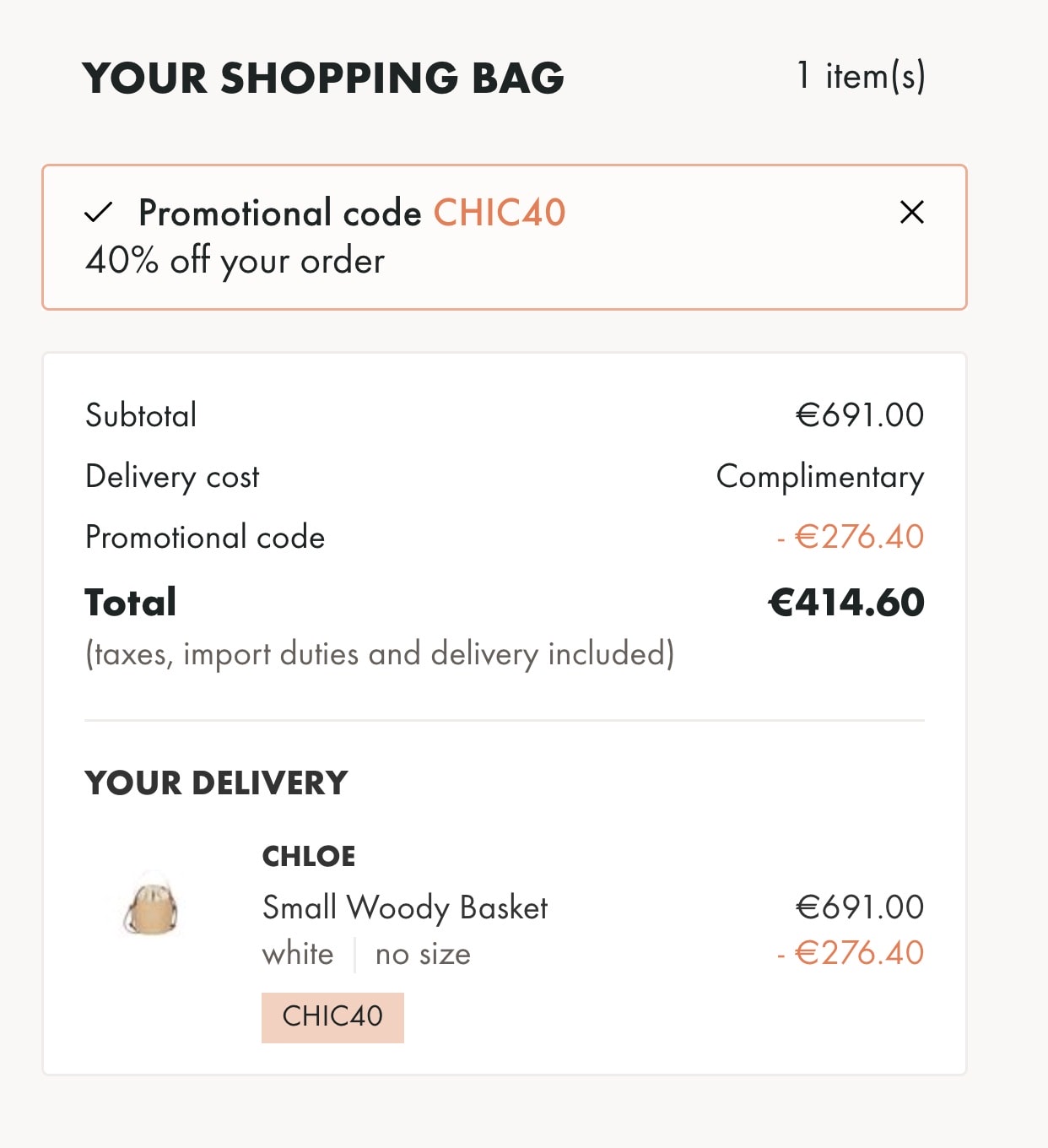The height and width of the screenshot is (1148, 1048).
Task: Click the checkmark icon beside Promotional code
Action: pyautogui.click(x=99, y=212)
